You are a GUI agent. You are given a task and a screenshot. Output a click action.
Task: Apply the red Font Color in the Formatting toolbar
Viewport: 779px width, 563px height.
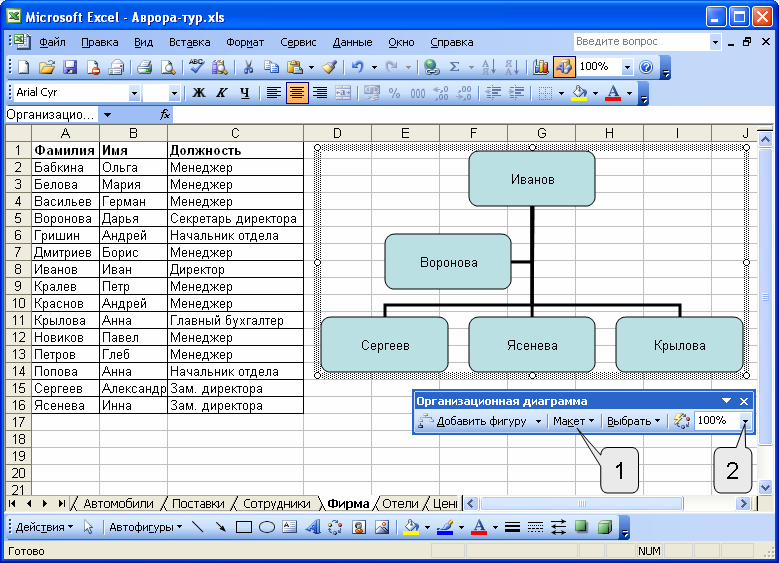[613, 93]
